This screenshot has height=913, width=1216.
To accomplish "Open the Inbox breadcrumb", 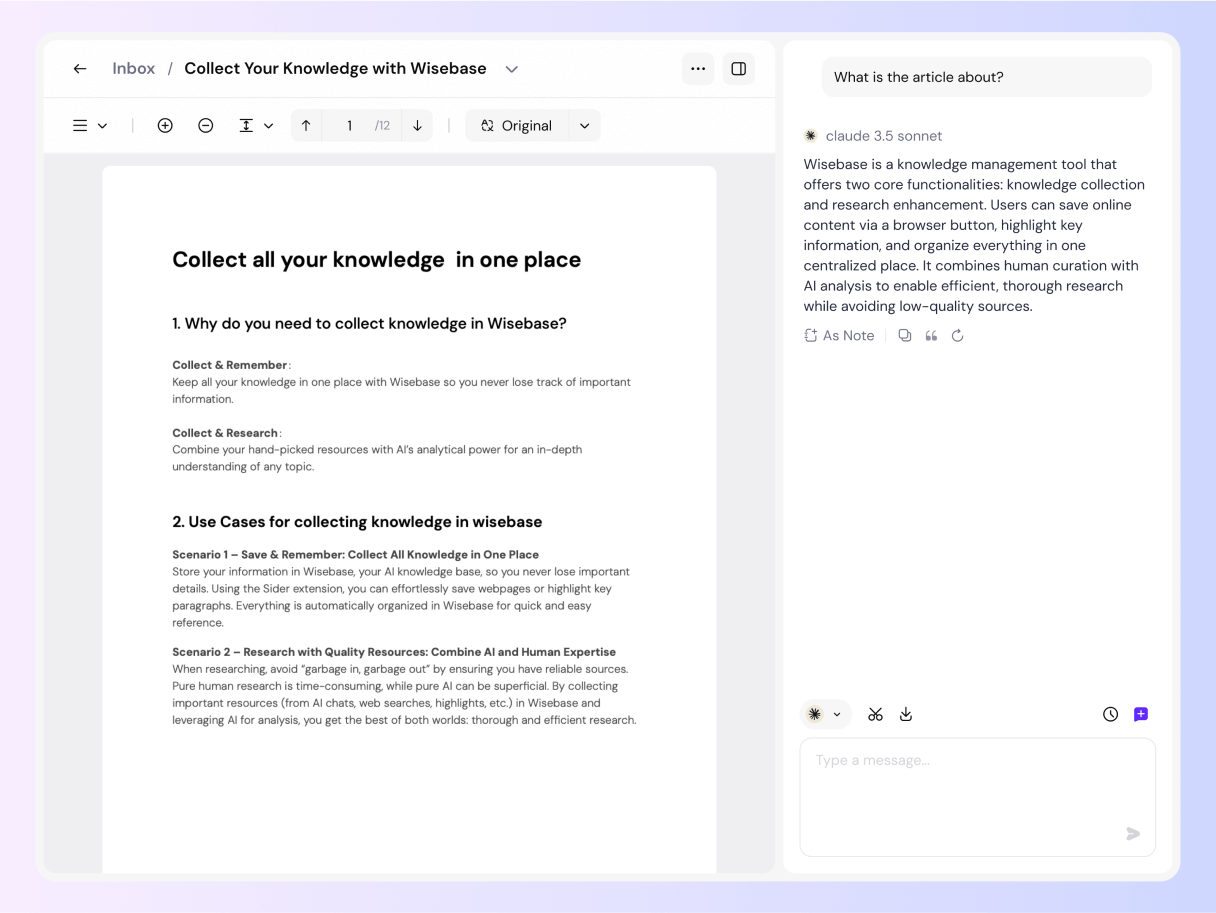I will (x=134, y=69).
